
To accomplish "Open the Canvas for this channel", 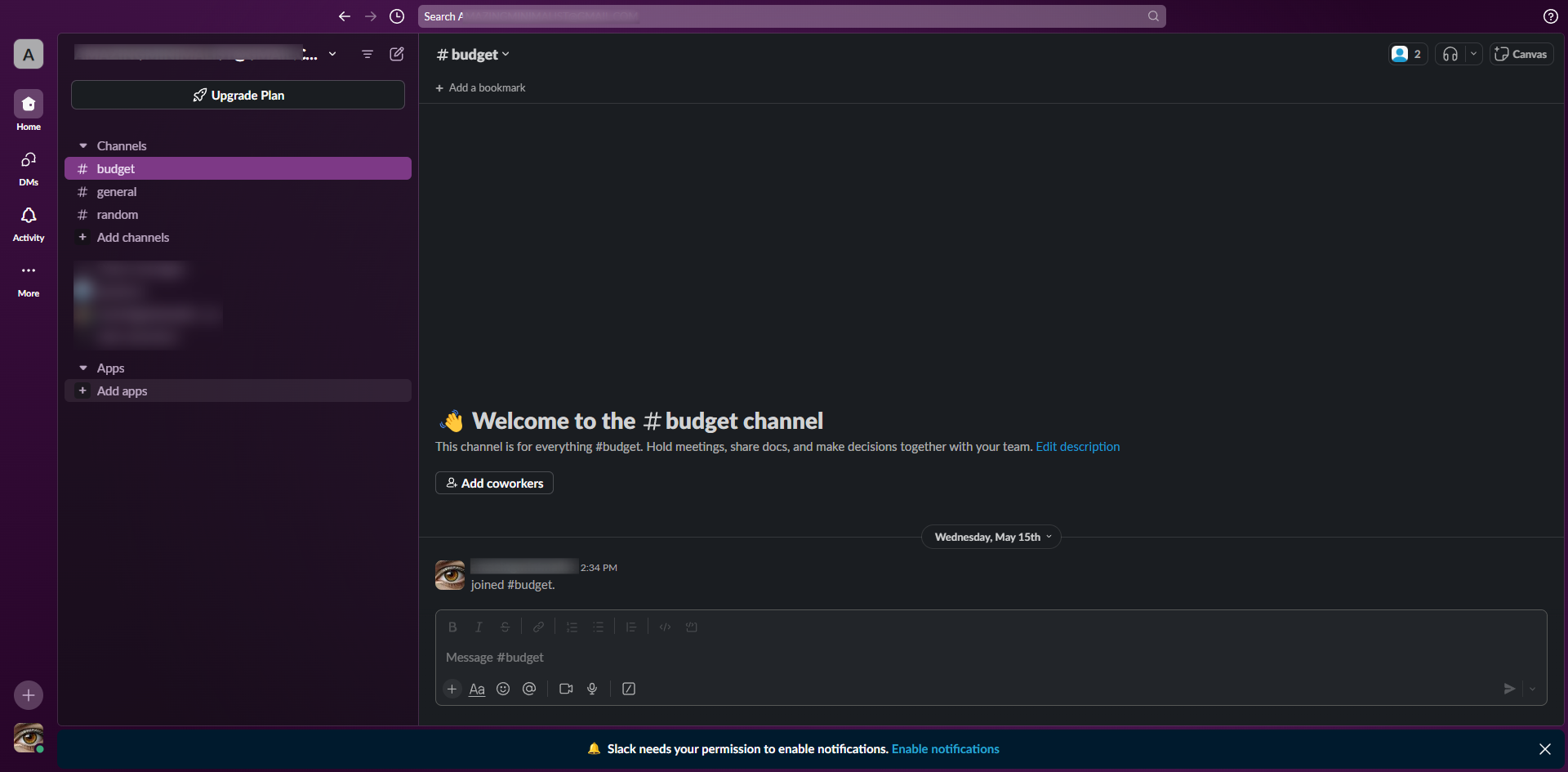I will pos(1521,54).
